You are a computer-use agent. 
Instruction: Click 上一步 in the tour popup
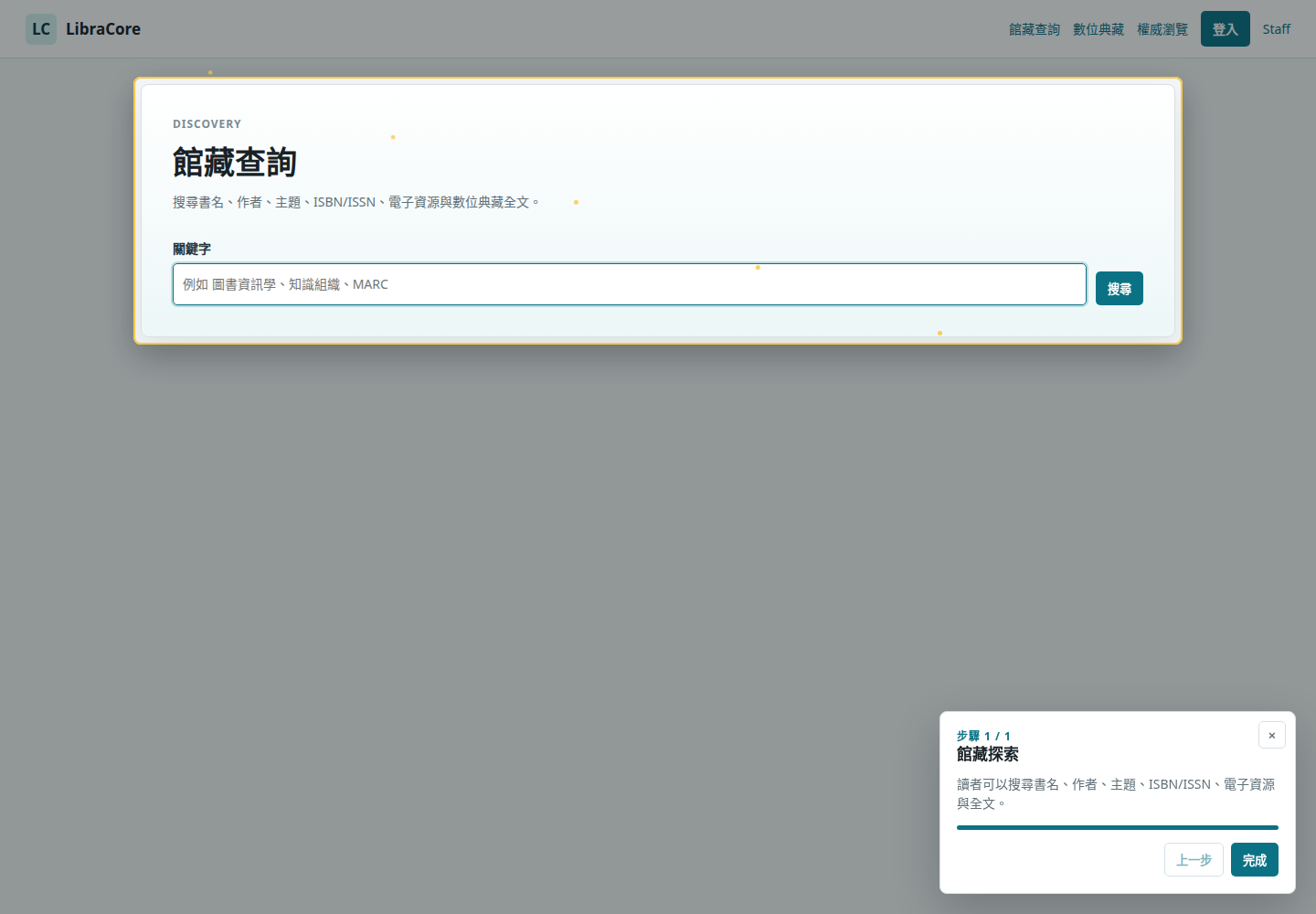pyautogui.click(x=1194, y=860)
